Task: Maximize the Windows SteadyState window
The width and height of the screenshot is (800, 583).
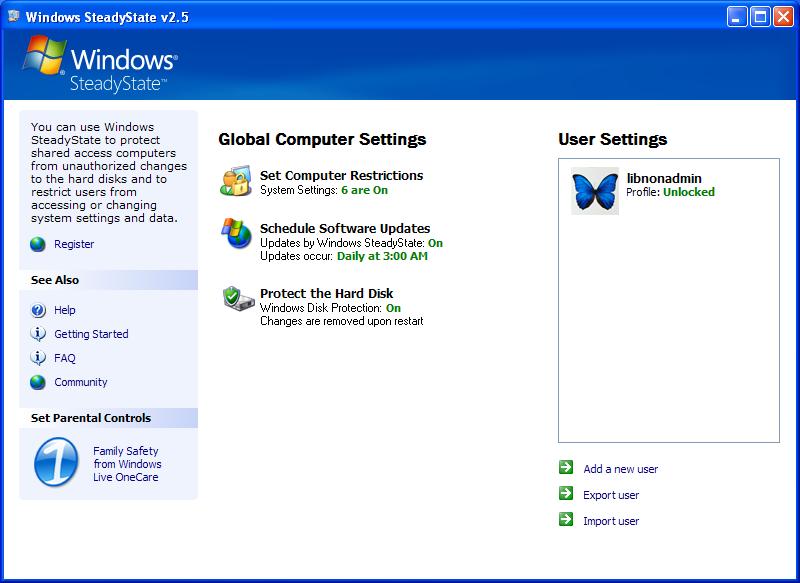Action: click(760, 17)
